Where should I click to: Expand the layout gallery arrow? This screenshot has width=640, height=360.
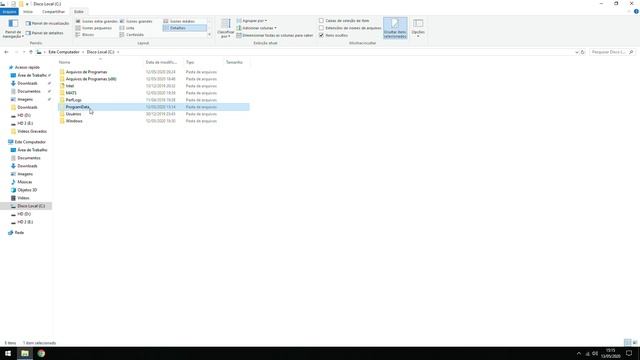coord(209,35)
